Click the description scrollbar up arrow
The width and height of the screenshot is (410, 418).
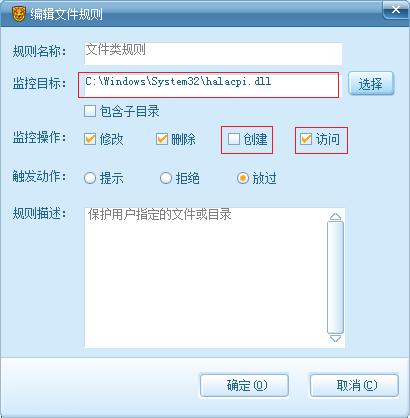(335, 217)
